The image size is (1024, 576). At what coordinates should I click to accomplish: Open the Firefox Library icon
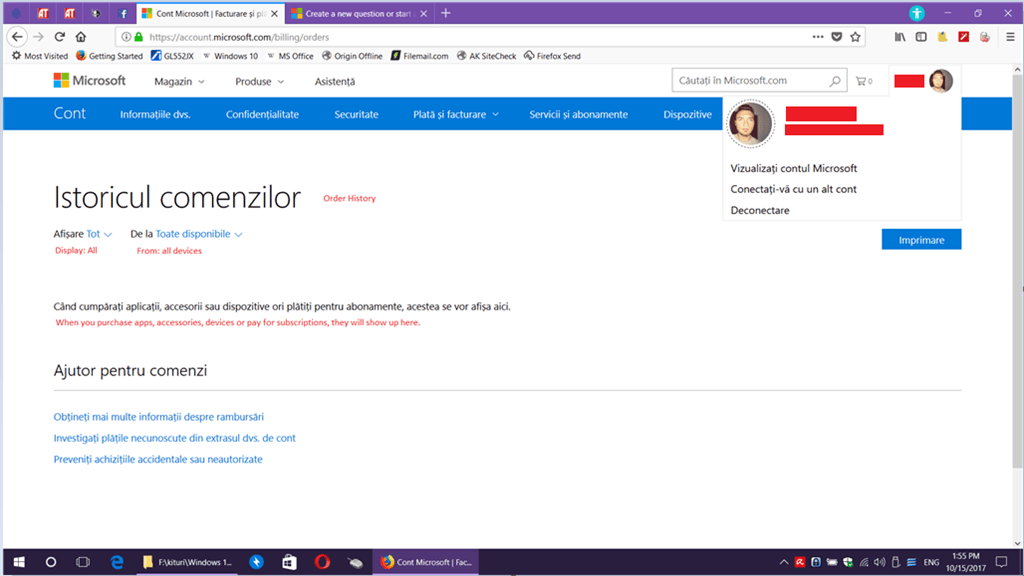tap(900, 37)
